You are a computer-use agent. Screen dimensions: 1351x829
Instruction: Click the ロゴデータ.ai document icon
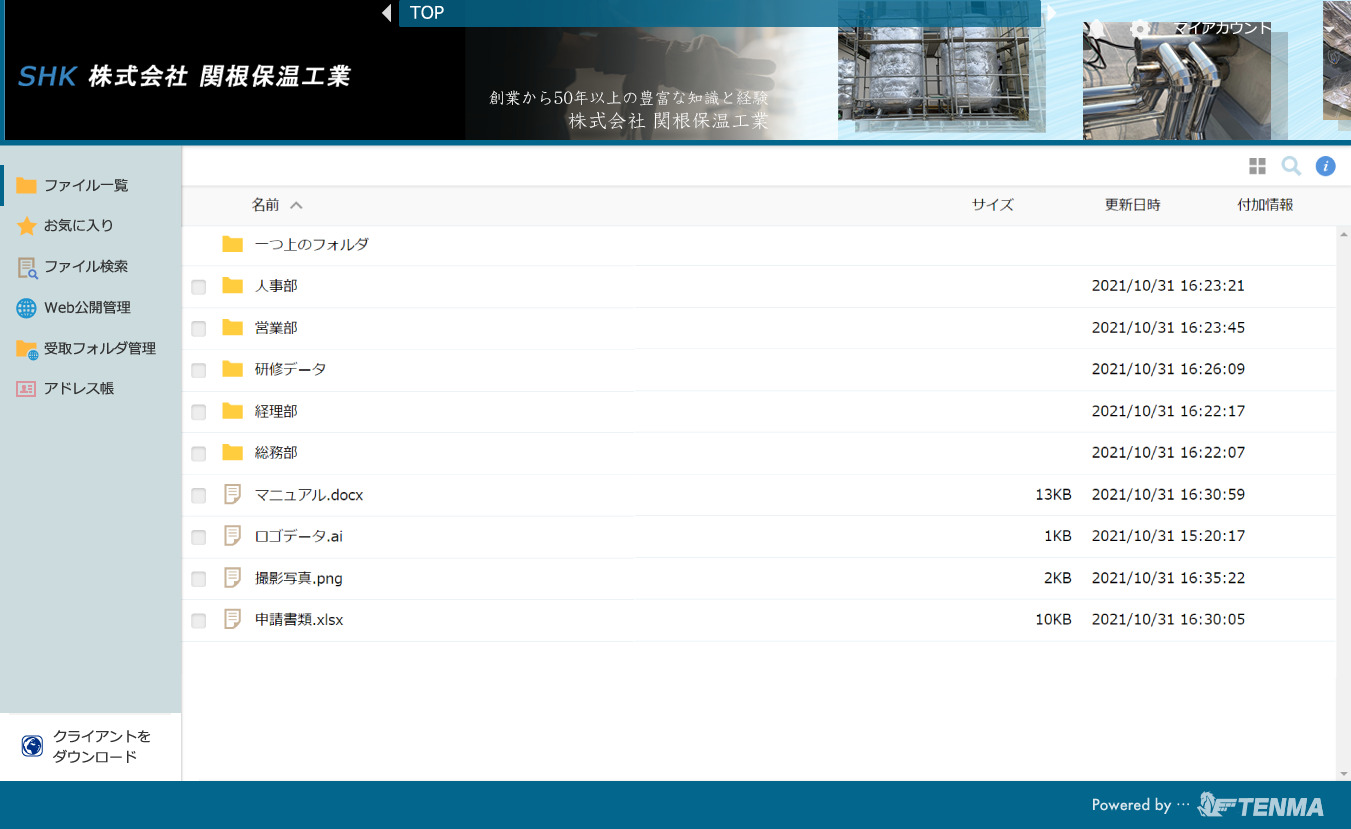233,536
